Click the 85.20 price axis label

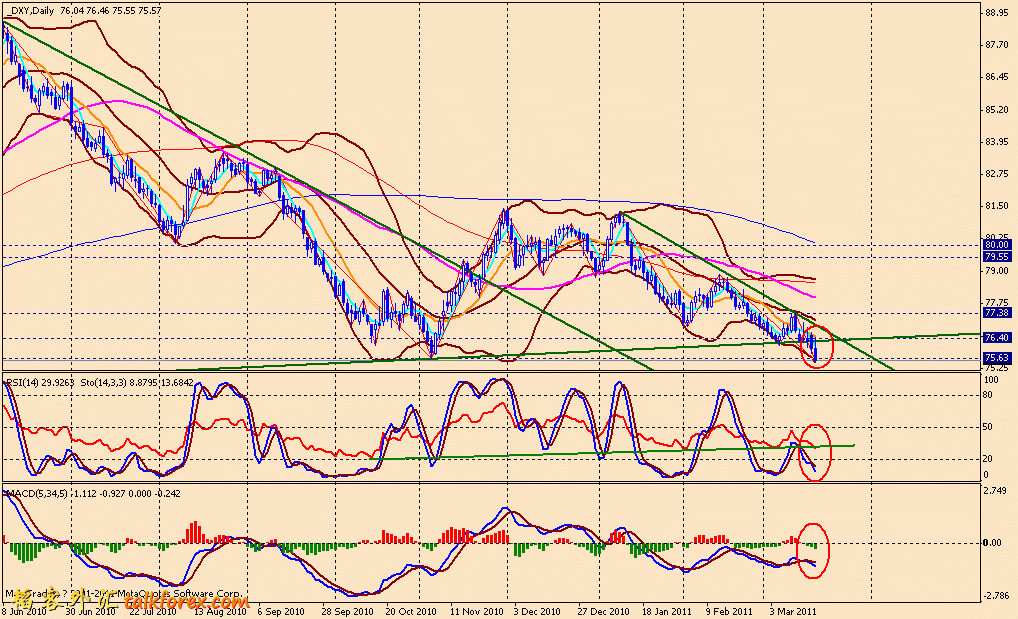[x=997, y=109]
